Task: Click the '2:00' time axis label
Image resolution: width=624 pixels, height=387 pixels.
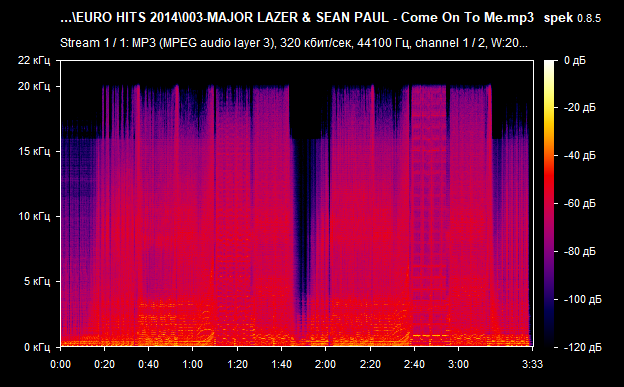Action: (x=326, y=364)
